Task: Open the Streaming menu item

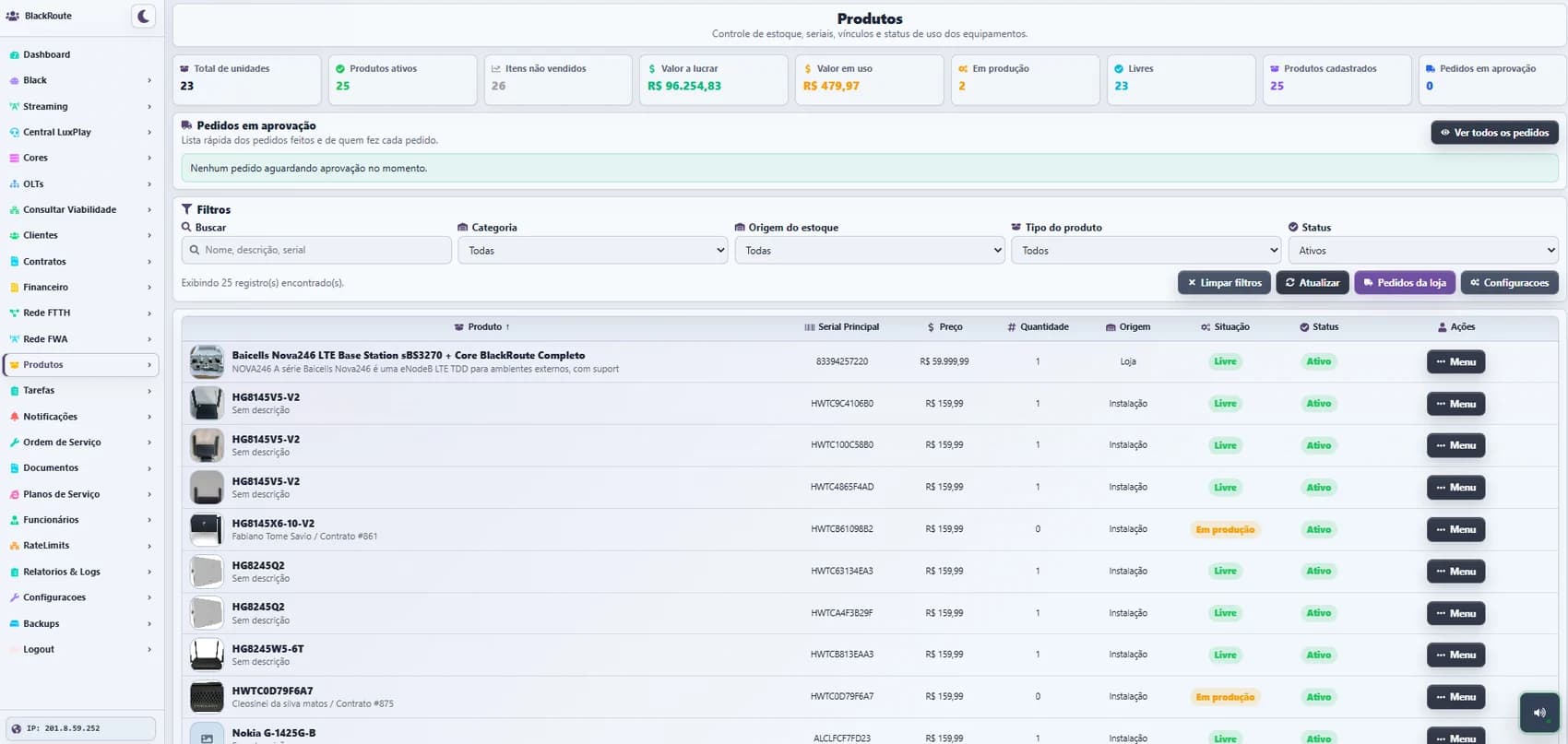Action: (x=80, y=107)
